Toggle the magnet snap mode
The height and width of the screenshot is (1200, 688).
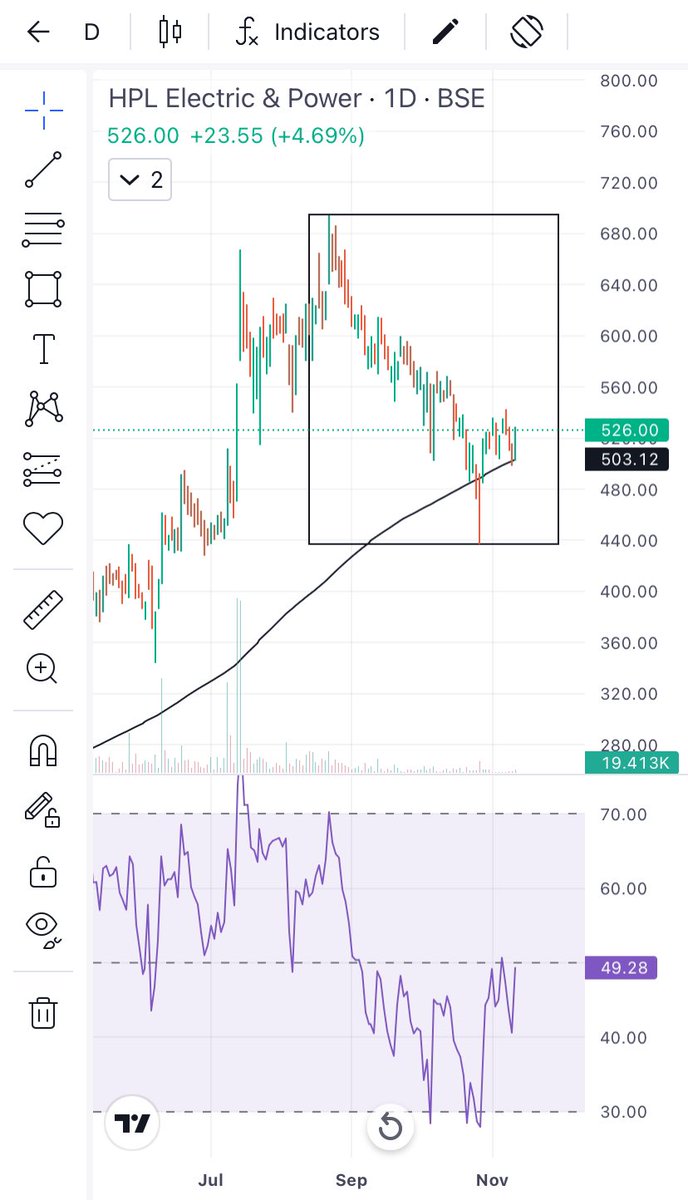coord(43,749)
